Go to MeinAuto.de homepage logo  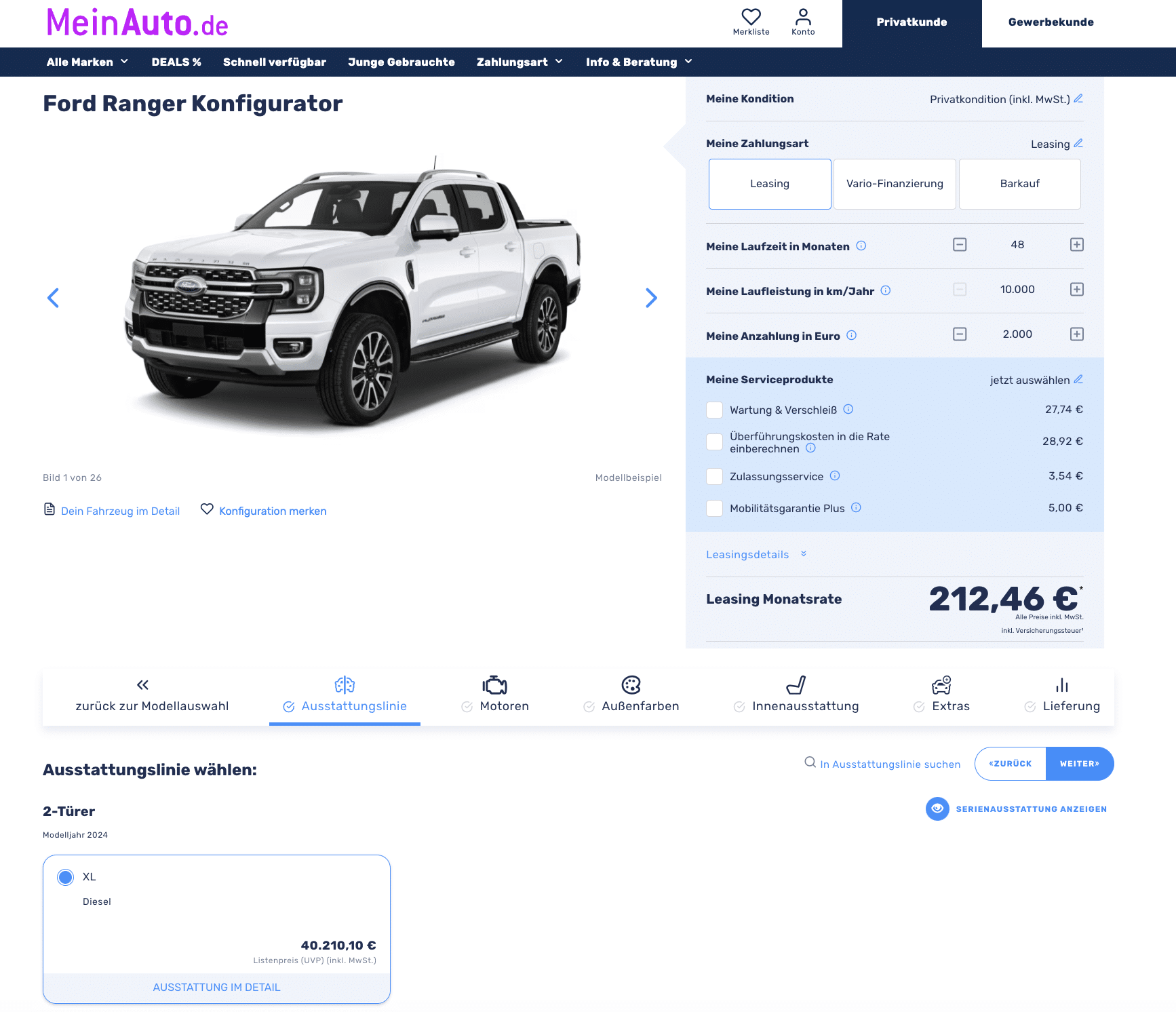pyautogui.click(x=137, y=23)
